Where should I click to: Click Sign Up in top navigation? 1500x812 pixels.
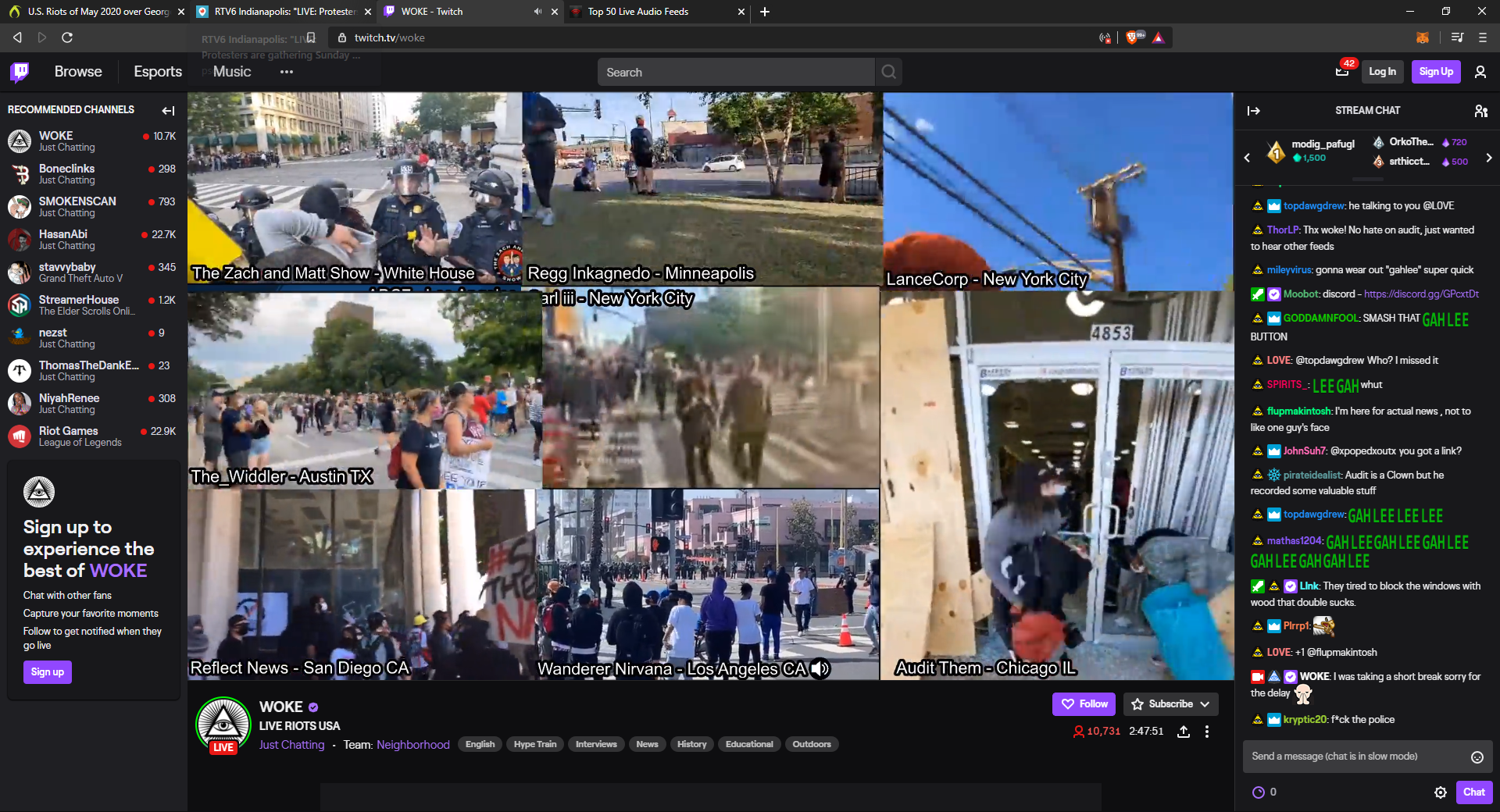point(1436,72)
